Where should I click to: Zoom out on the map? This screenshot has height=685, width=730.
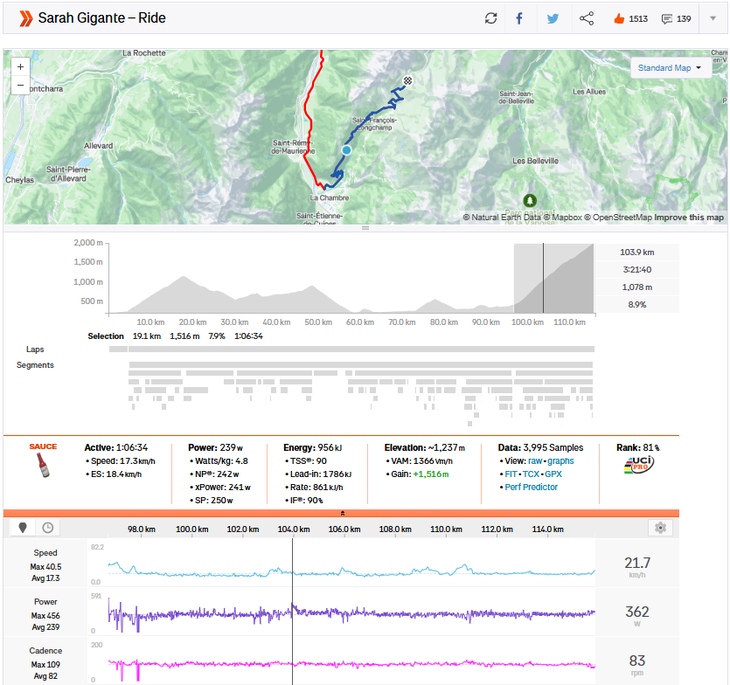21,85
